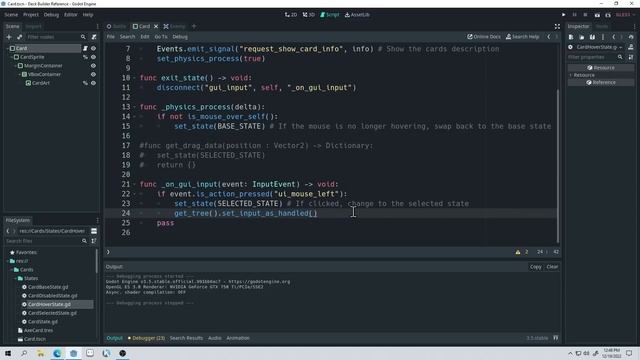Select the CardArt node
The height and width of the screenshot is (360, 640).
(40, 83)
